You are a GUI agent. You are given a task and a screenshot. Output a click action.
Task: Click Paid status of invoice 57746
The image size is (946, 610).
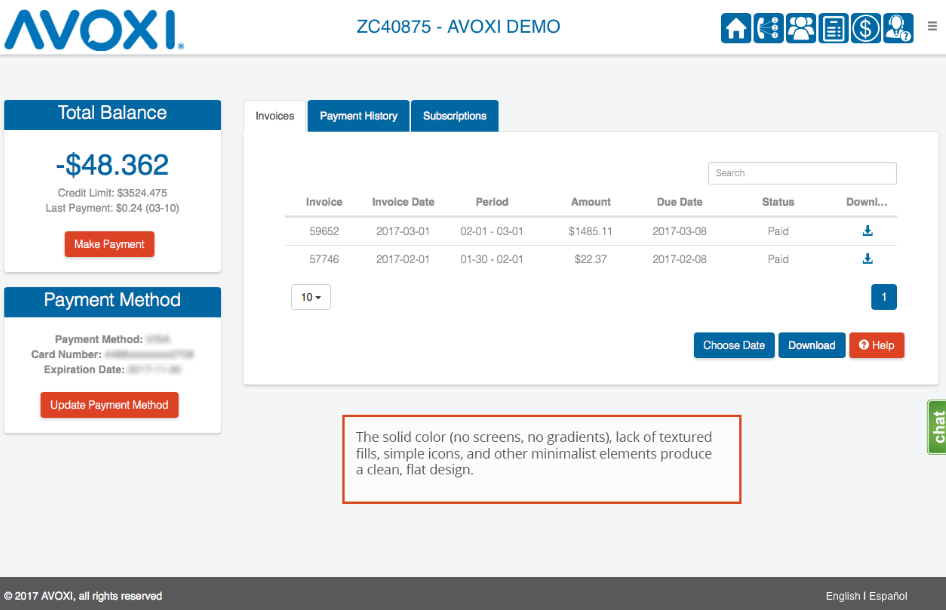point(778,259)
